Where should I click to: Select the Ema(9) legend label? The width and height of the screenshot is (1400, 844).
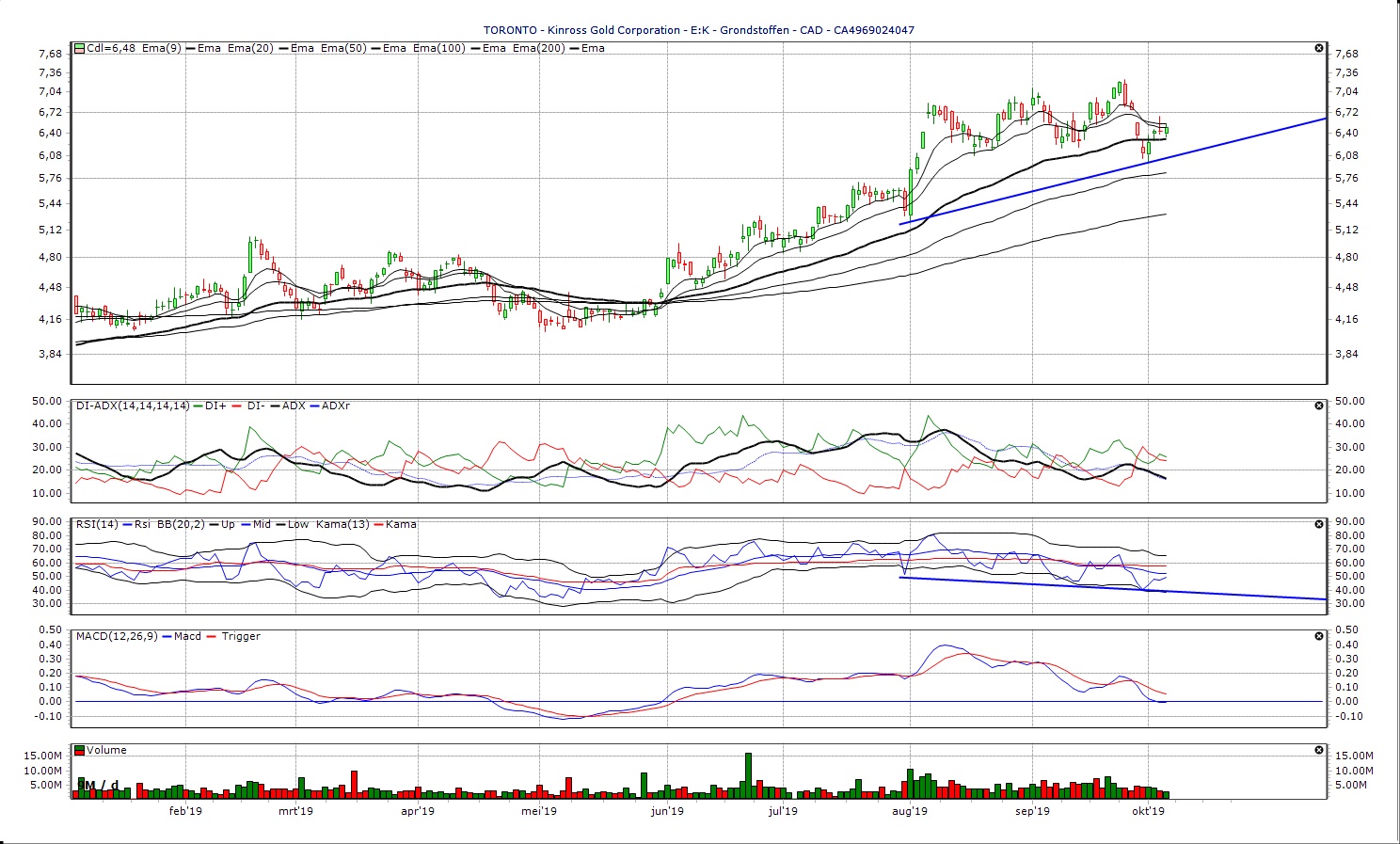click(162, 48)
